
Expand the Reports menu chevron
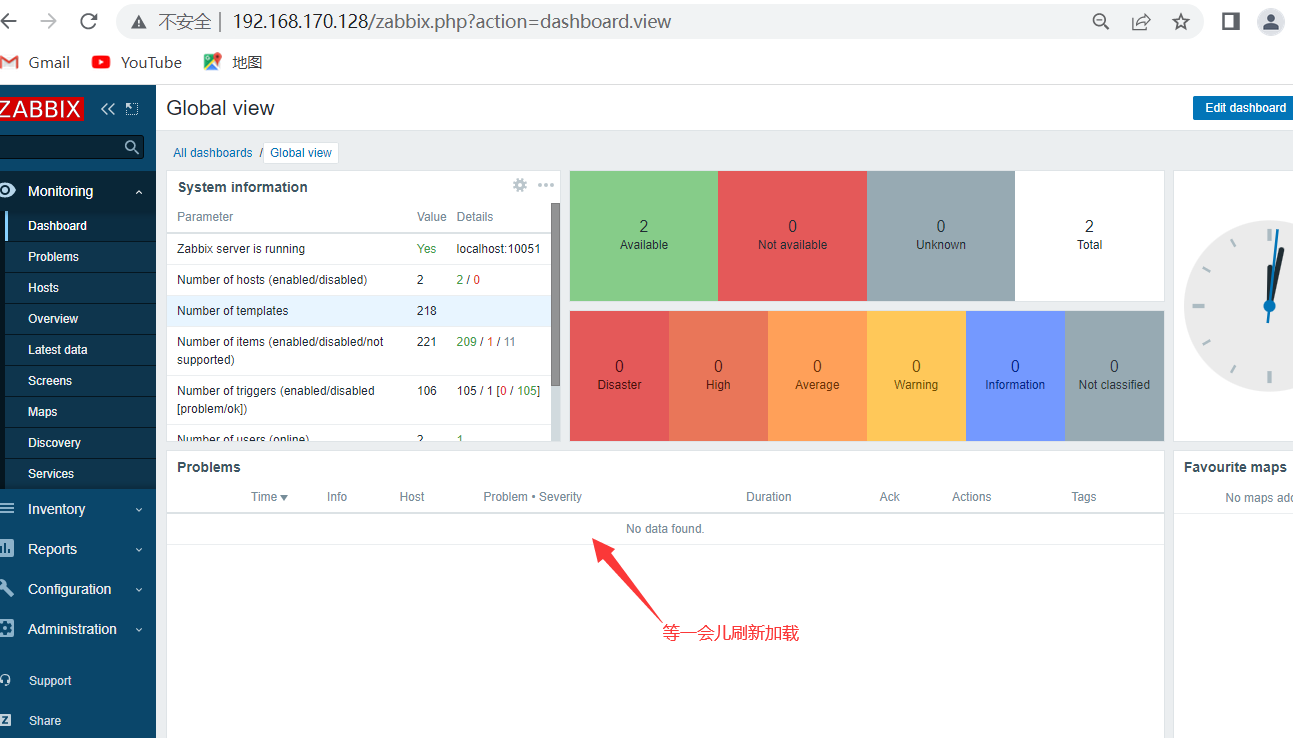tap(139, 550)
